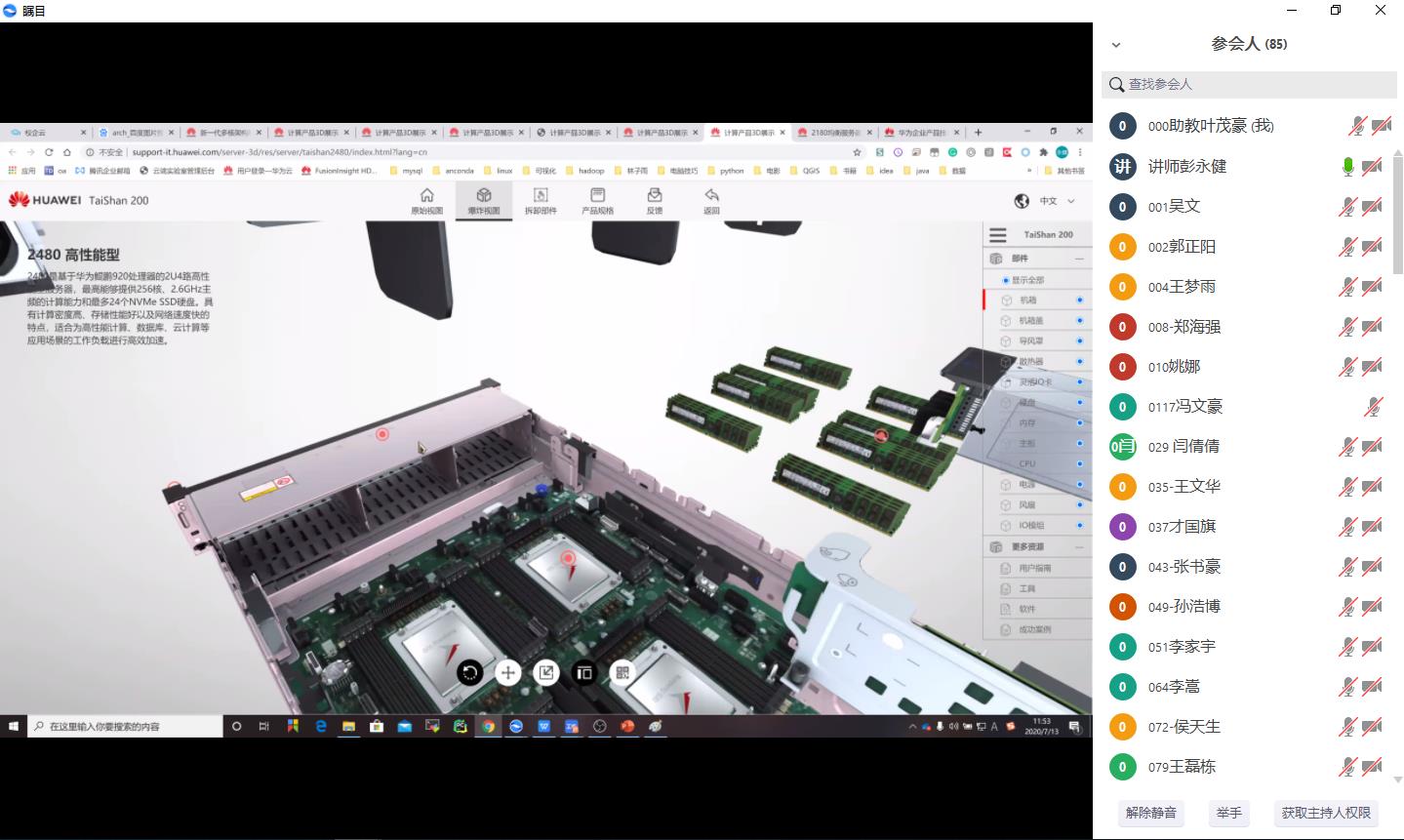Collapse the 部件 section

[1079, 260]
